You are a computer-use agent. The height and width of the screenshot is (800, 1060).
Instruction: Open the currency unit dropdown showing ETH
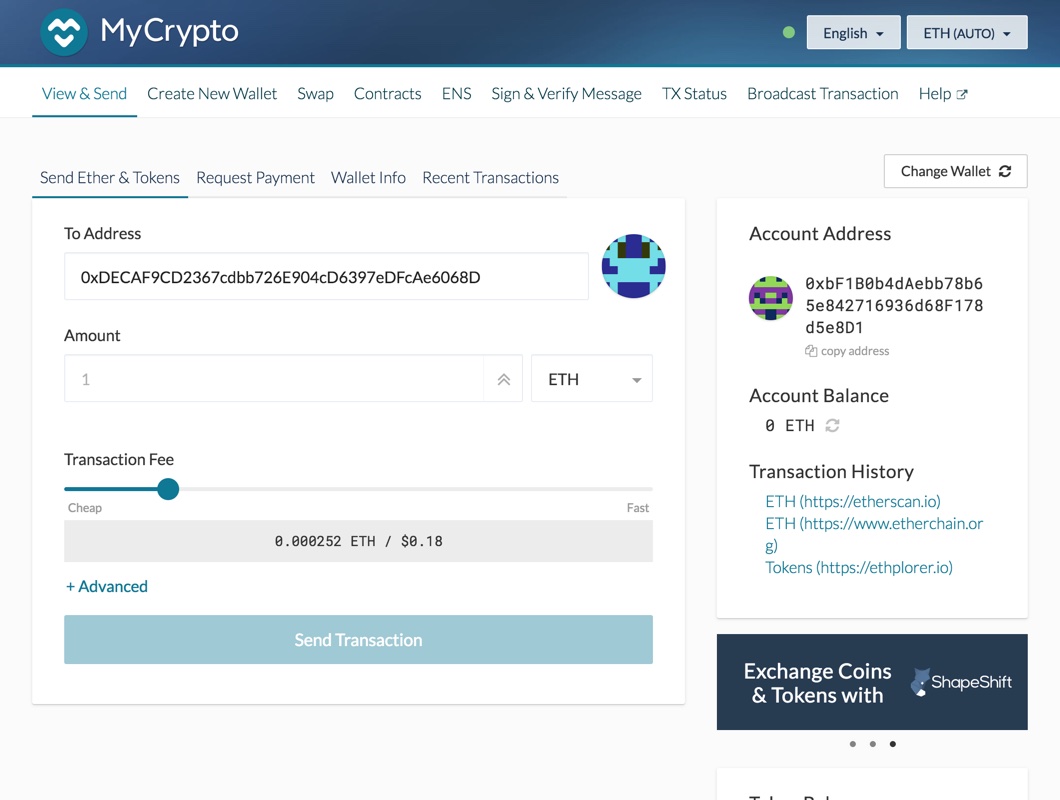pos(591,378)
